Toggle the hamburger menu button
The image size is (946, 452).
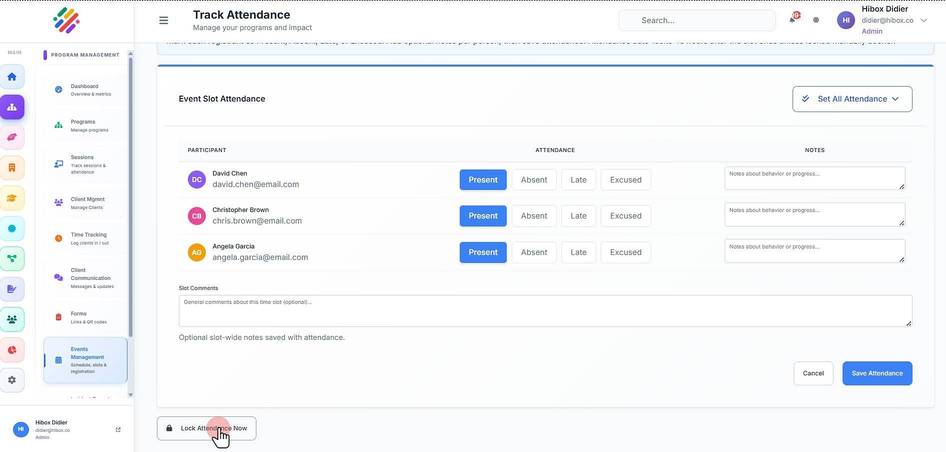click(x=163, y=21)
